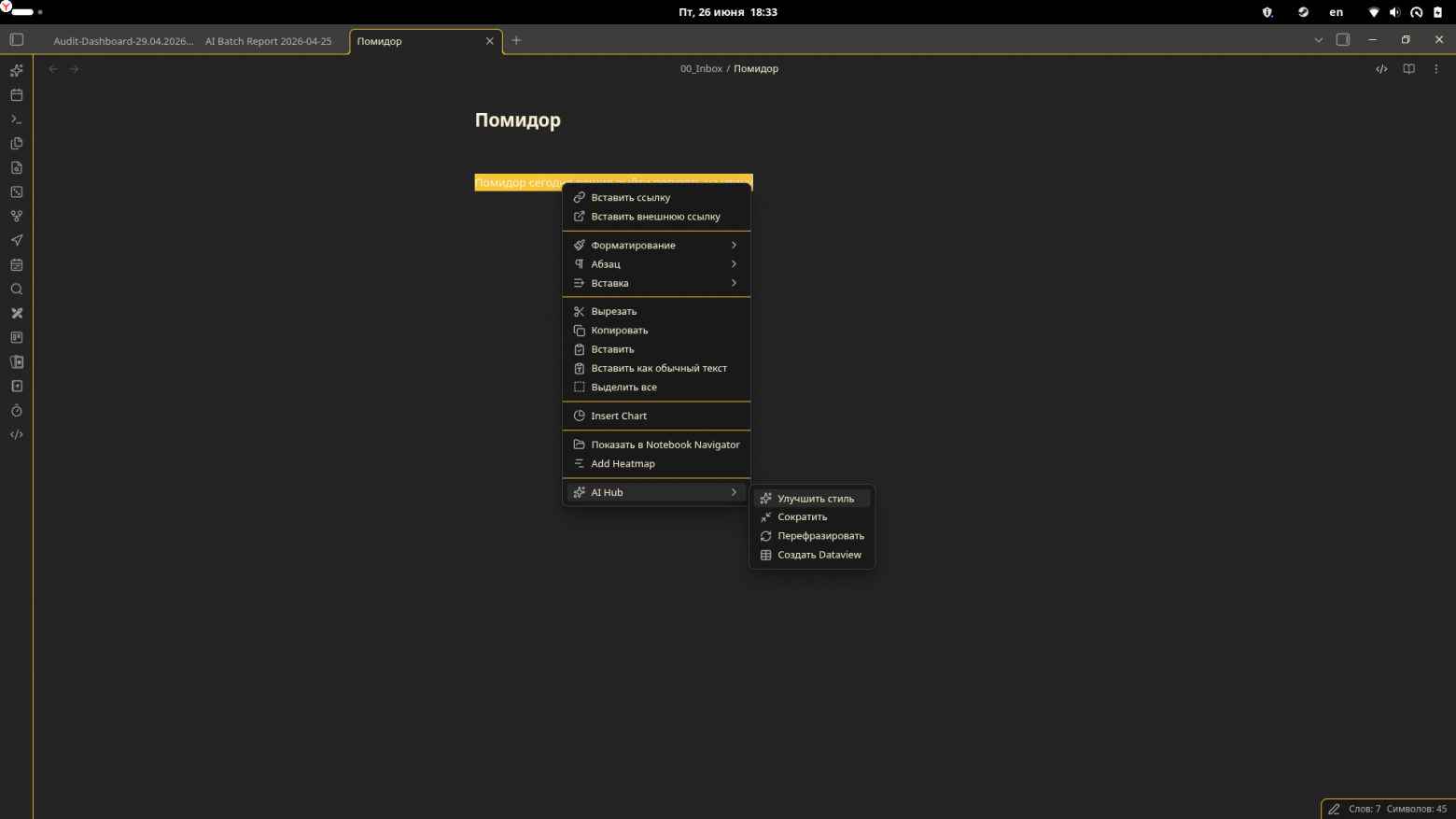The width and height of the screenshot is (1456, 819).
Task: Switch to Audit-Dashboard-29.04.2026 tab
Action: point(123,41)
